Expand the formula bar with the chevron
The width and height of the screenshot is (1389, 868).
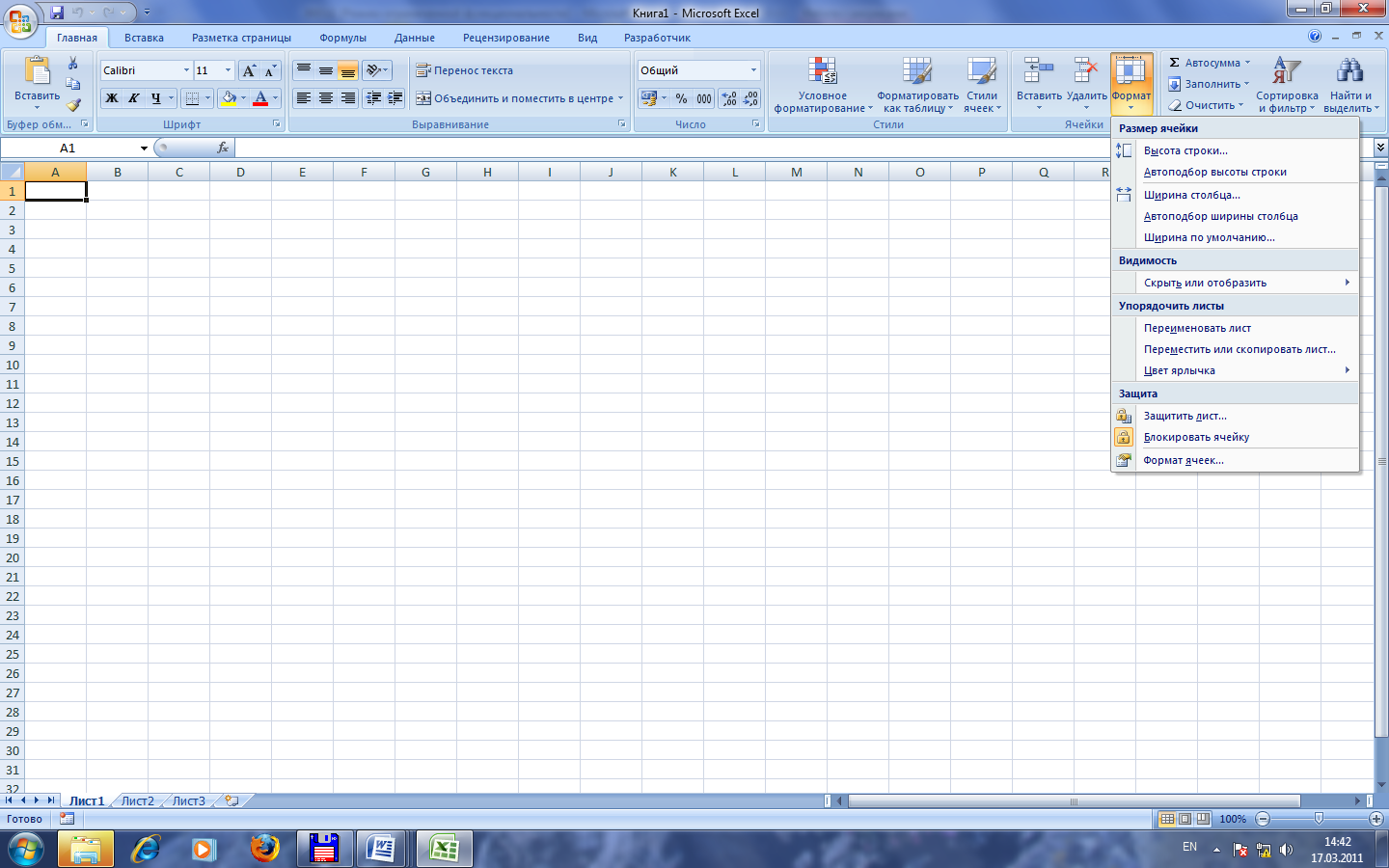coord(1380,148)
